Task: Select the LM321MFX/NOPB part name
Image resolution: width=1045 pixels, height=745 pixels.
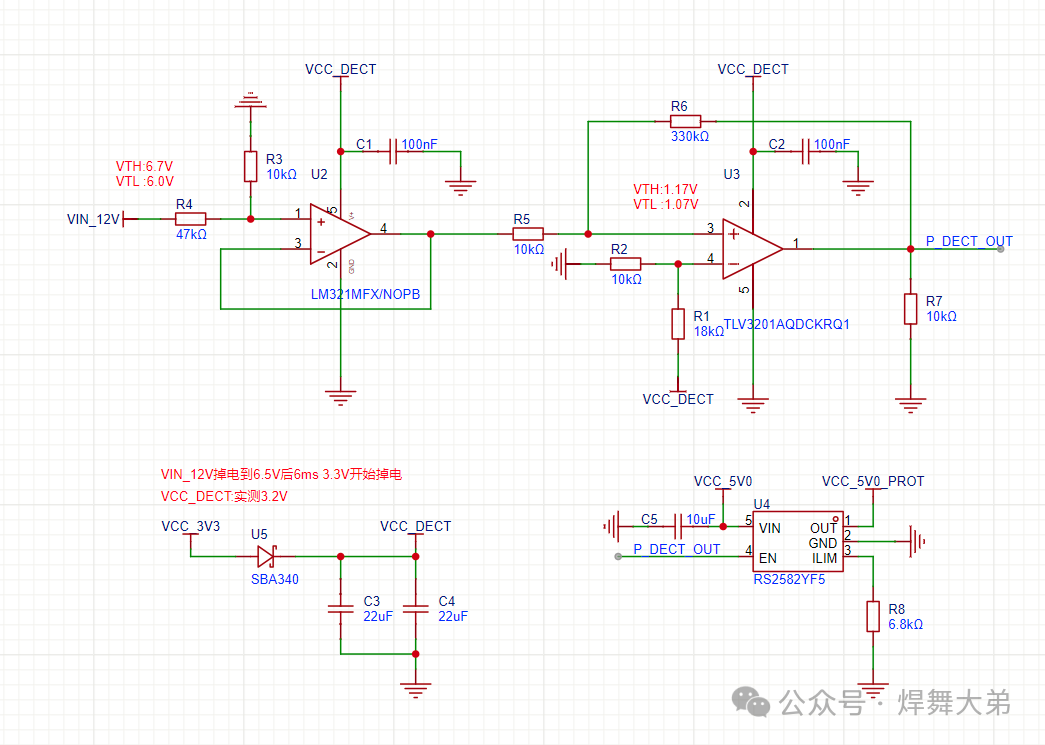Action: click(x=365, y=294)
